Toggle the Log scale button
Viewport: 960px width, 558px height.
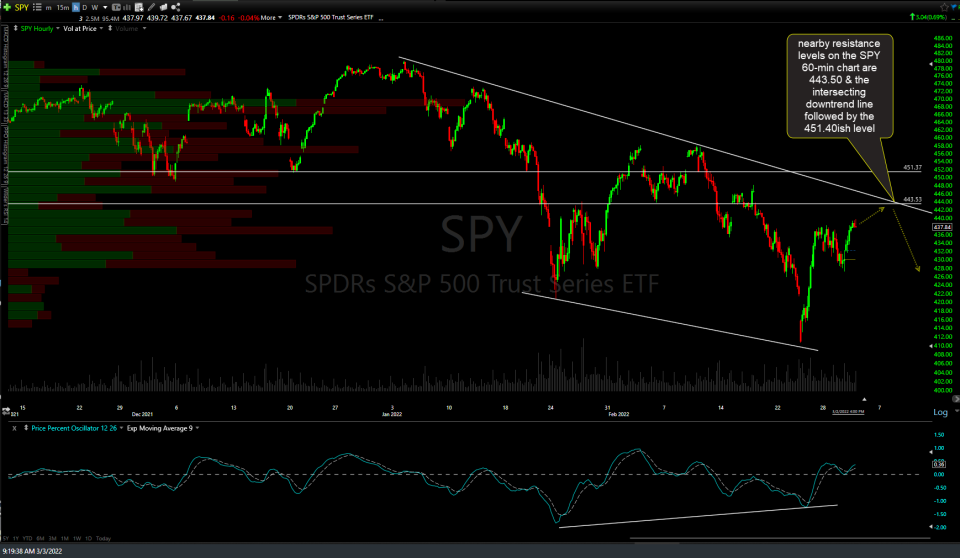pos(940,412)
